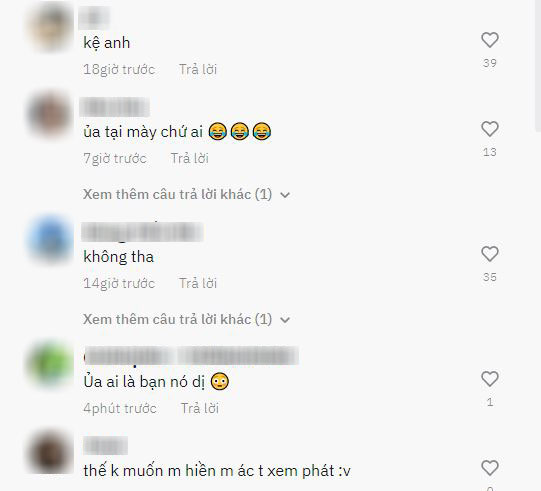Expand more replies under the 7giờ trước comment

pos(186,195)
